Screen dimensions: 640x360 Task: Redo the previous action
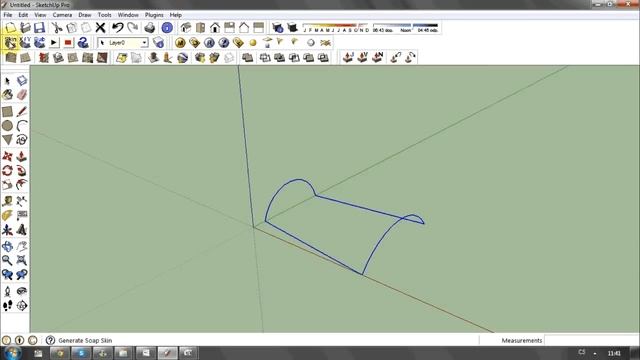pyautogui.click(x=133, y=28)
